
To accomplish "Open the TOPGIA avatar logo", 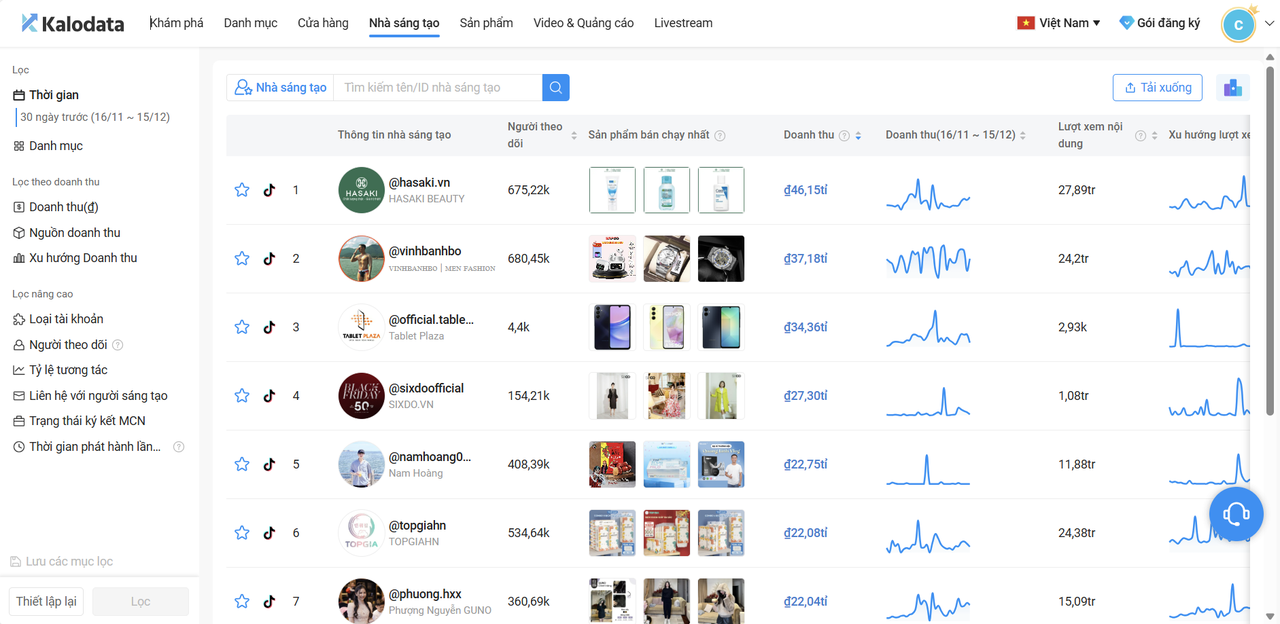I will coord(361,533).
